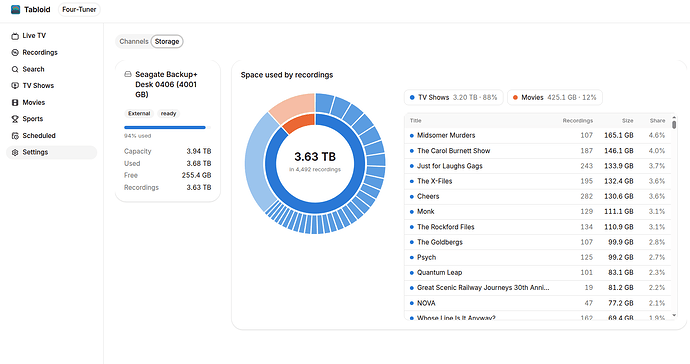Screen dimensions: 690x364
Task: Open Scheduled recordings label
Action: click(39, 136)
